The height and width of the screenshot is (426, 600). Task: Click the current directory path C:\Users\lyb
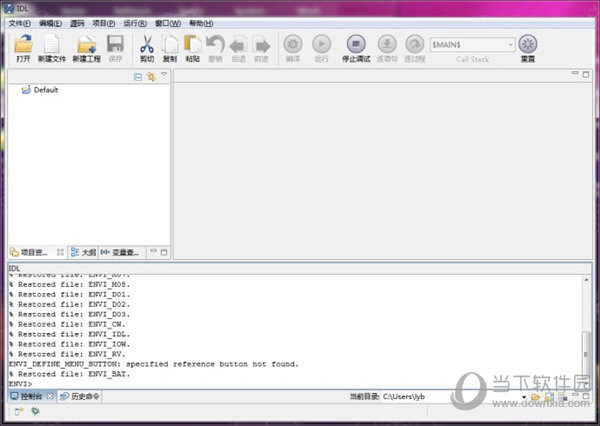coord(404,397)
